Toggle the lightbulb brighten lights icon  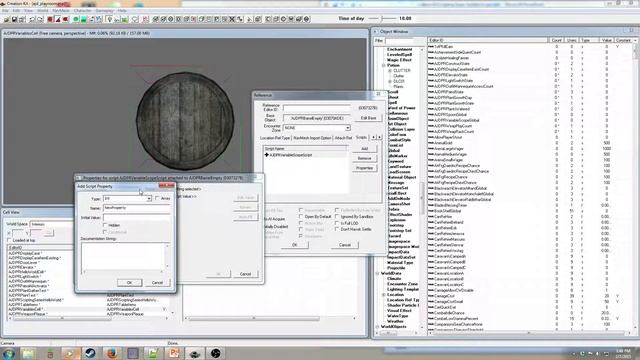point(109,19)
